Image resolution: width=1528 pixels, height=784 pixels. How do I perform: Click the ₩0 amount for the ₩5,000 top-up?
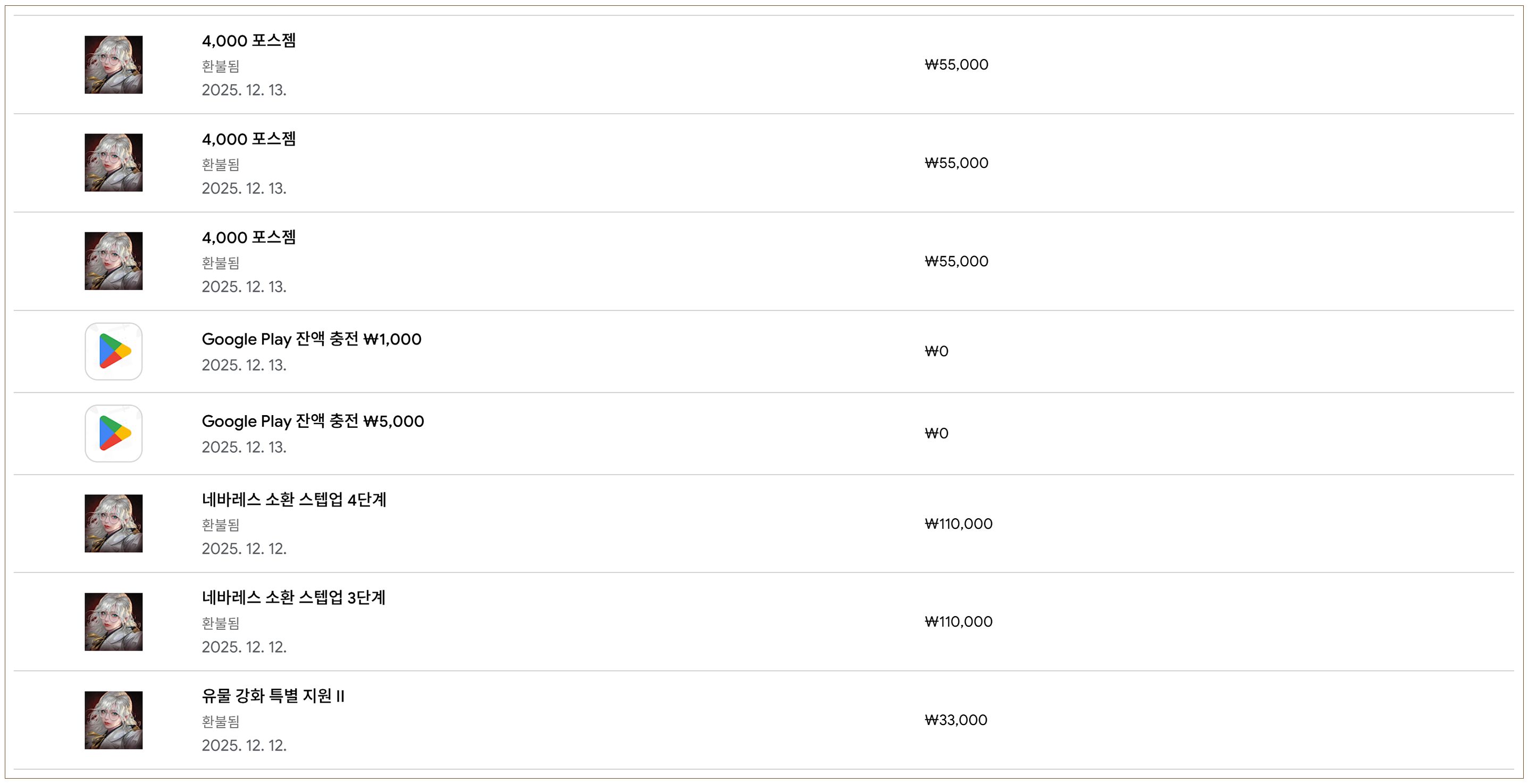coord(936,433)
